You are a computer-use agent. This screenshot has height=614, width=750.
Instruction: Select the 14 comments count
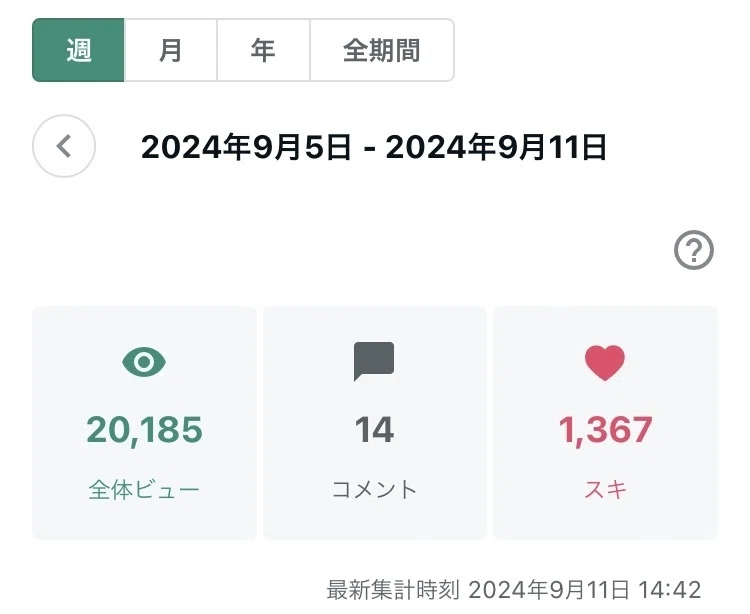[x=375, y=430]
